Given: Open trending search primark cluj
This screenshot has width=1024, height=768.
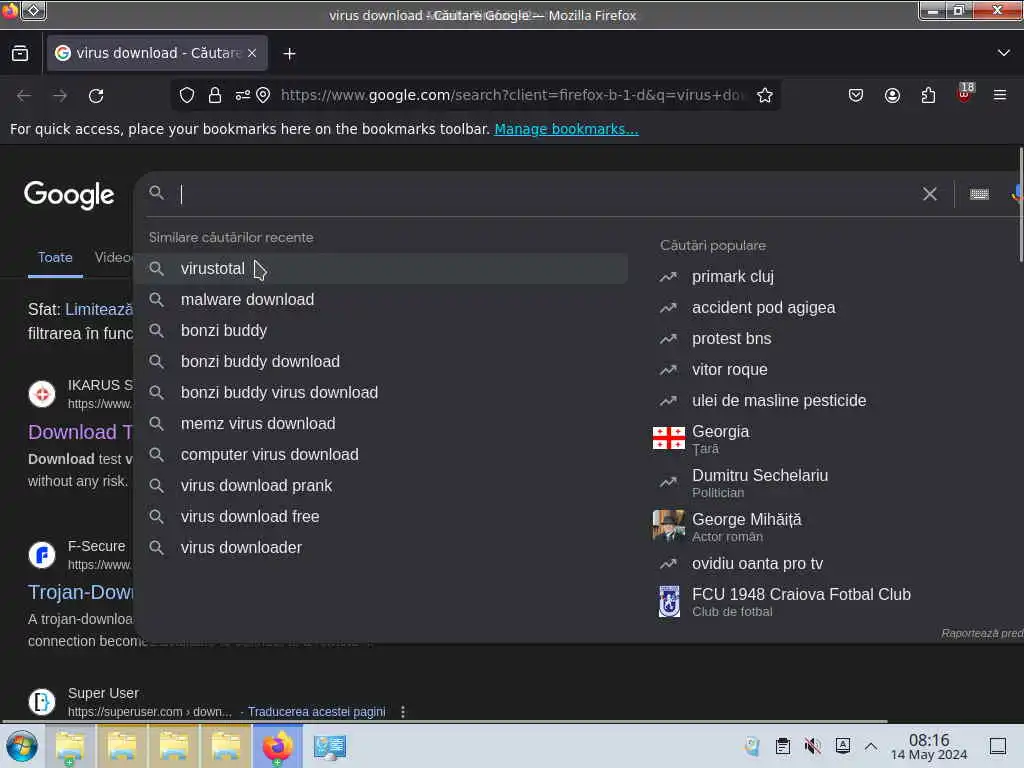Looking at the screenshot, I should (x=733, y=277).
